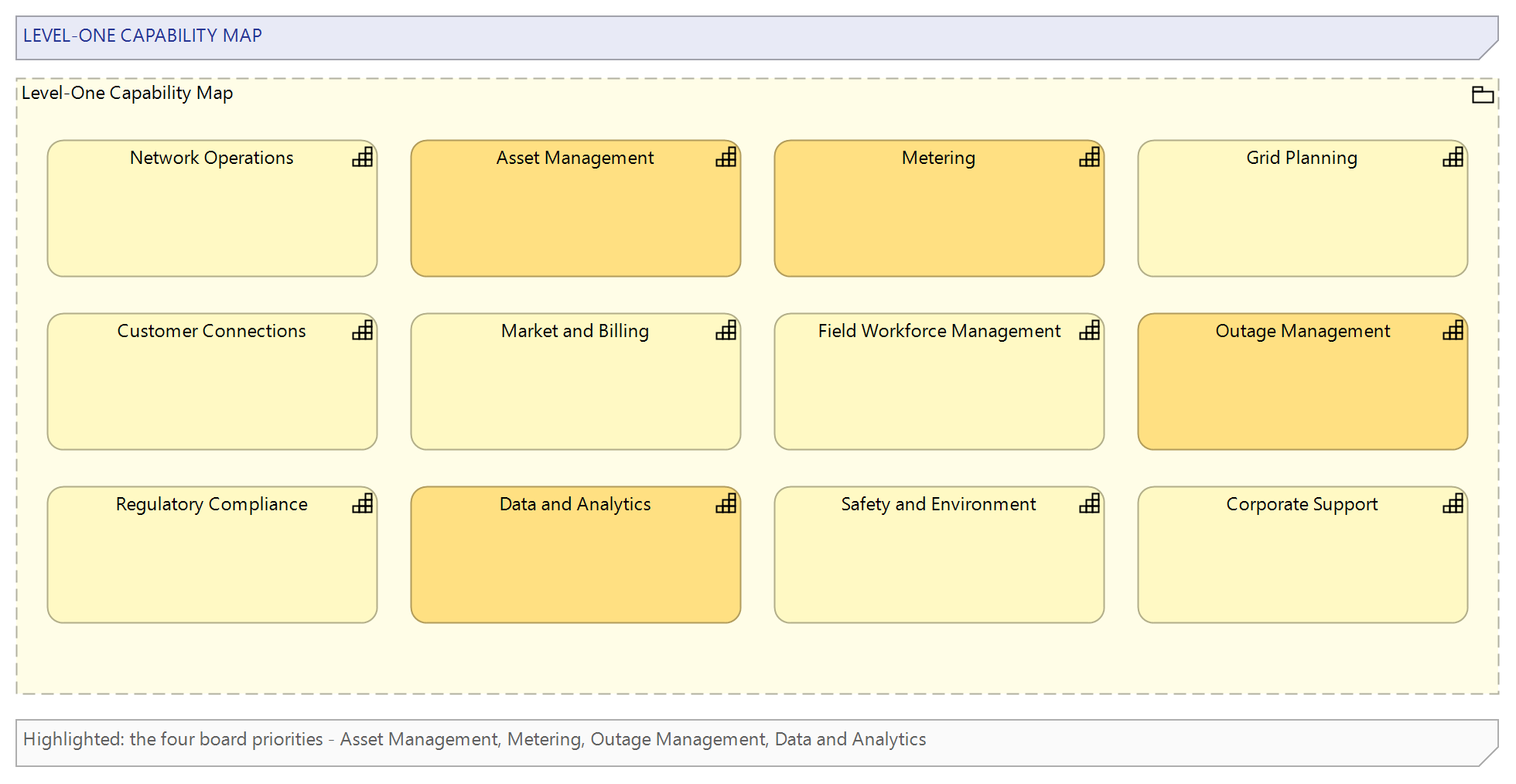
Task: Select the Regulatory Compliance label
Action: (211, 504)
